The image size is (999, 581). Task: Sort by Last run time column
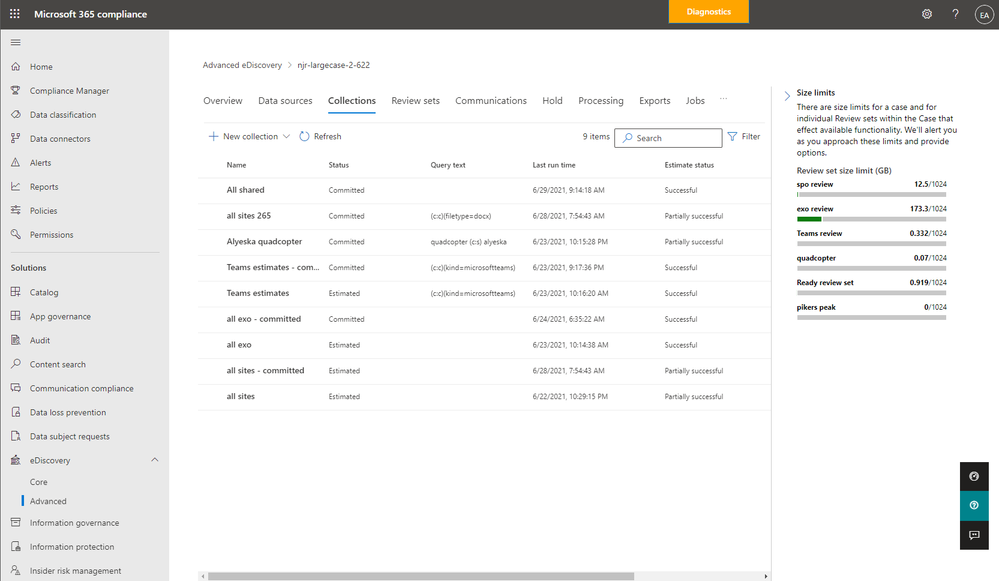tap(554, 165)
